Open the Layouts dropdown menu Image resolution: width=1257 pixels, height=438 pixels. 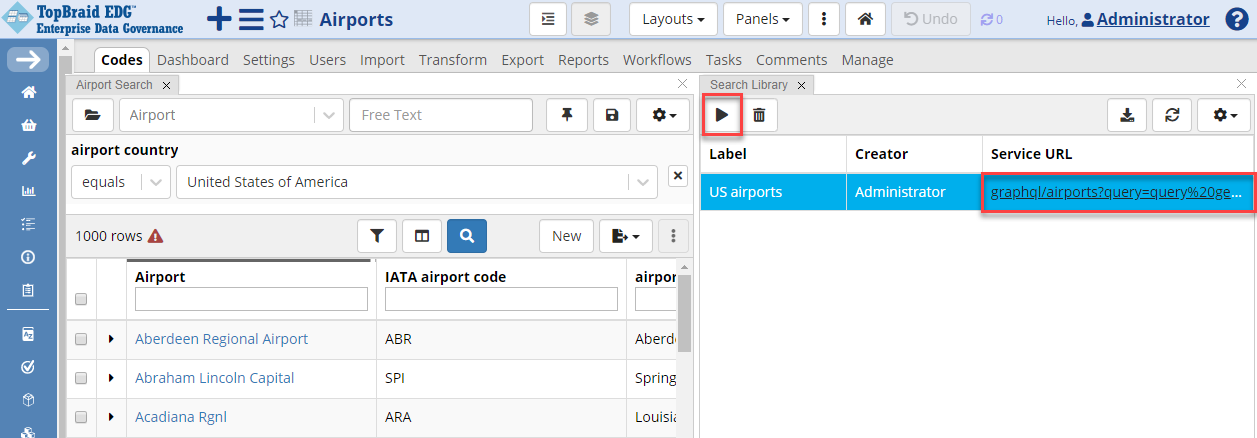(672, 19)
